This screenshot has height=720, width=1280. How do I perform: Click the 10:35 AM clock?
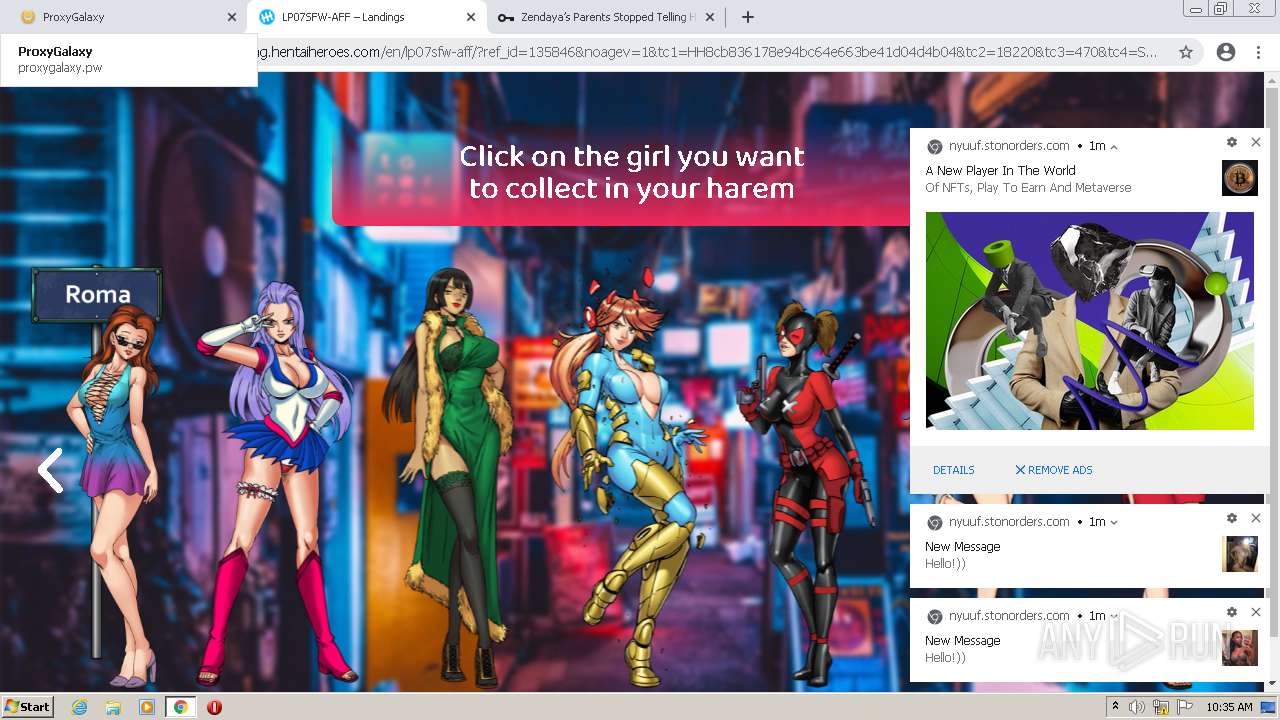(x=1229, y=707)
